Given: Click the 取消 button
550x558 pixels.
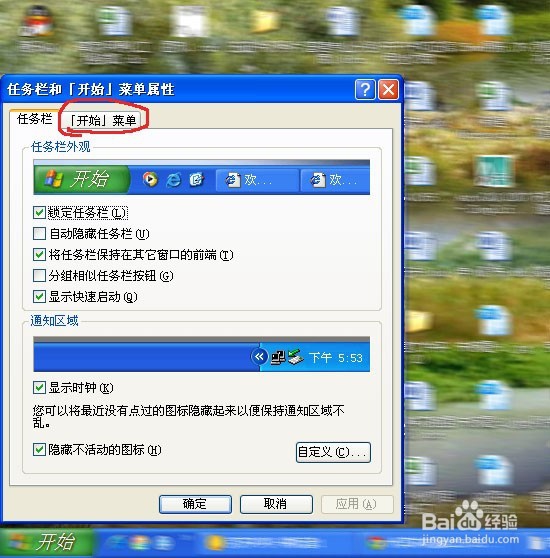Looking at the screenshot, I should click(276, 504).
